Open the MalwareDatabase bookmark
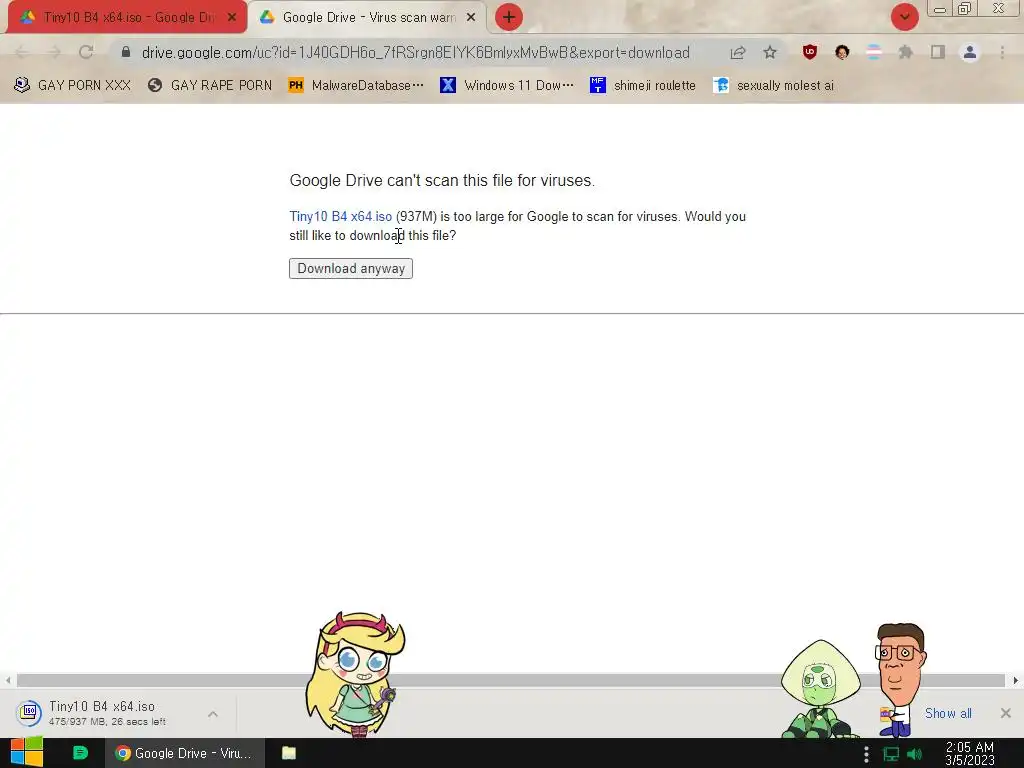Image resolution: width=1024 pixels, height=768 pixels. click(x=356, y=86)
